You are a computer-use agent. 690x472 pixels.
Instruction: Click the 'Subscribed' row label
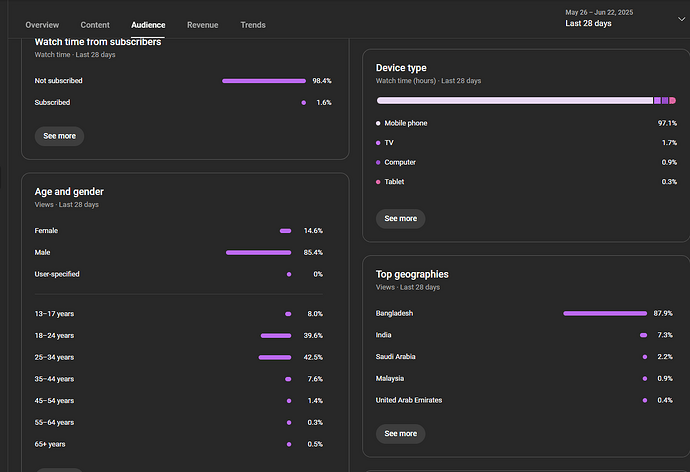point(52,102)
